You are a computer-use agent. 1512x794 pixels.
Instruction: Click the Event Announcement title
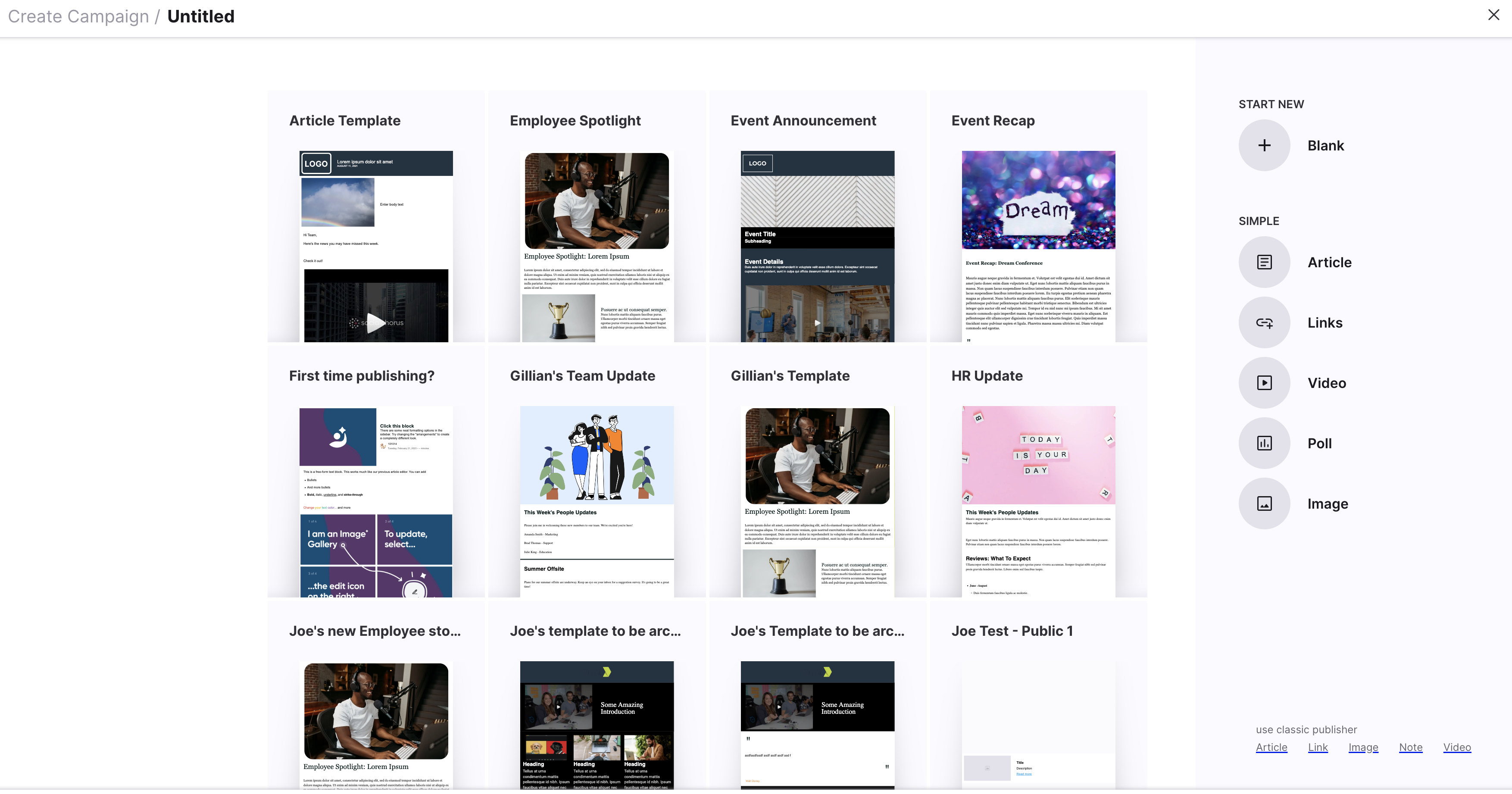[x=803, y=120]
